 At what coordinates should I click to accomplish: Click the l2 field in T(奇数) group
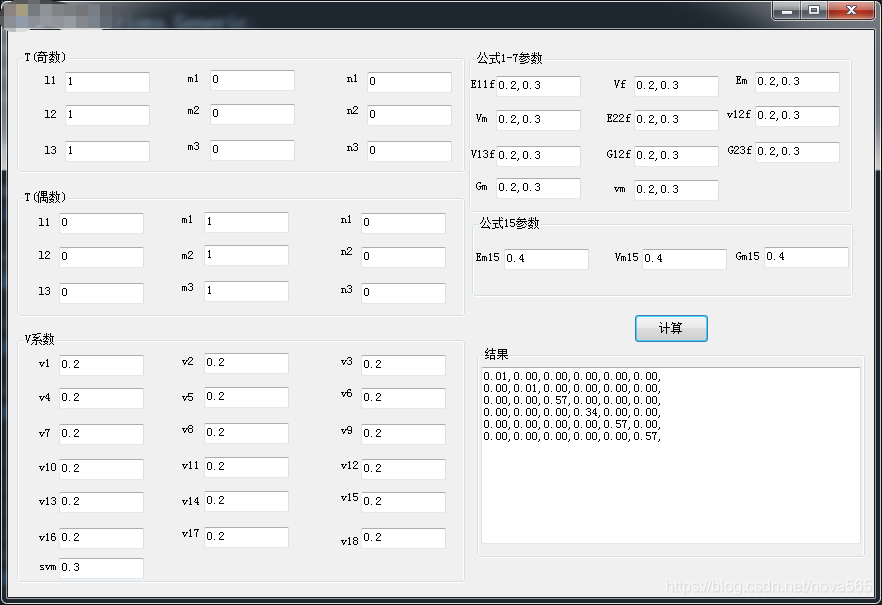107,115
